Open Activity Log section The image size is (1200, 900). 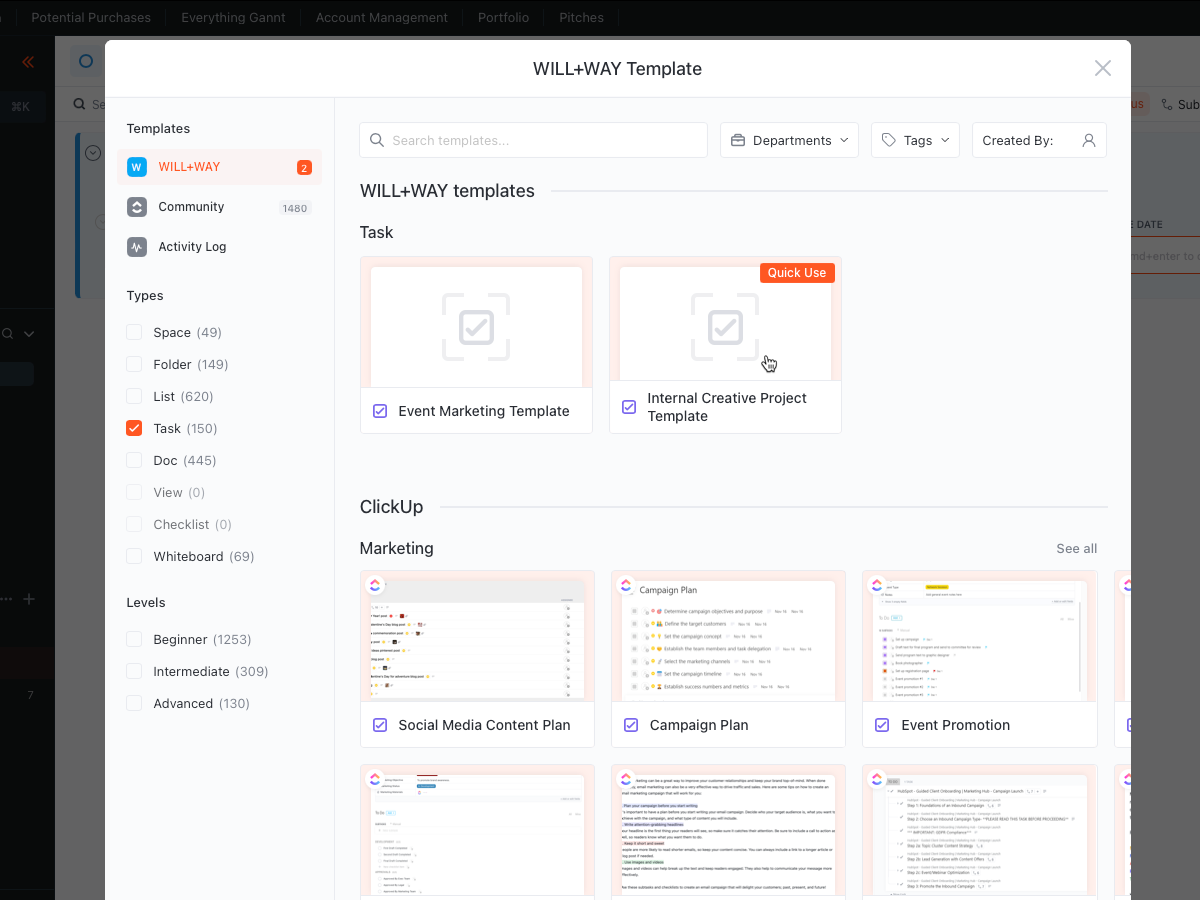coord(219,247)
